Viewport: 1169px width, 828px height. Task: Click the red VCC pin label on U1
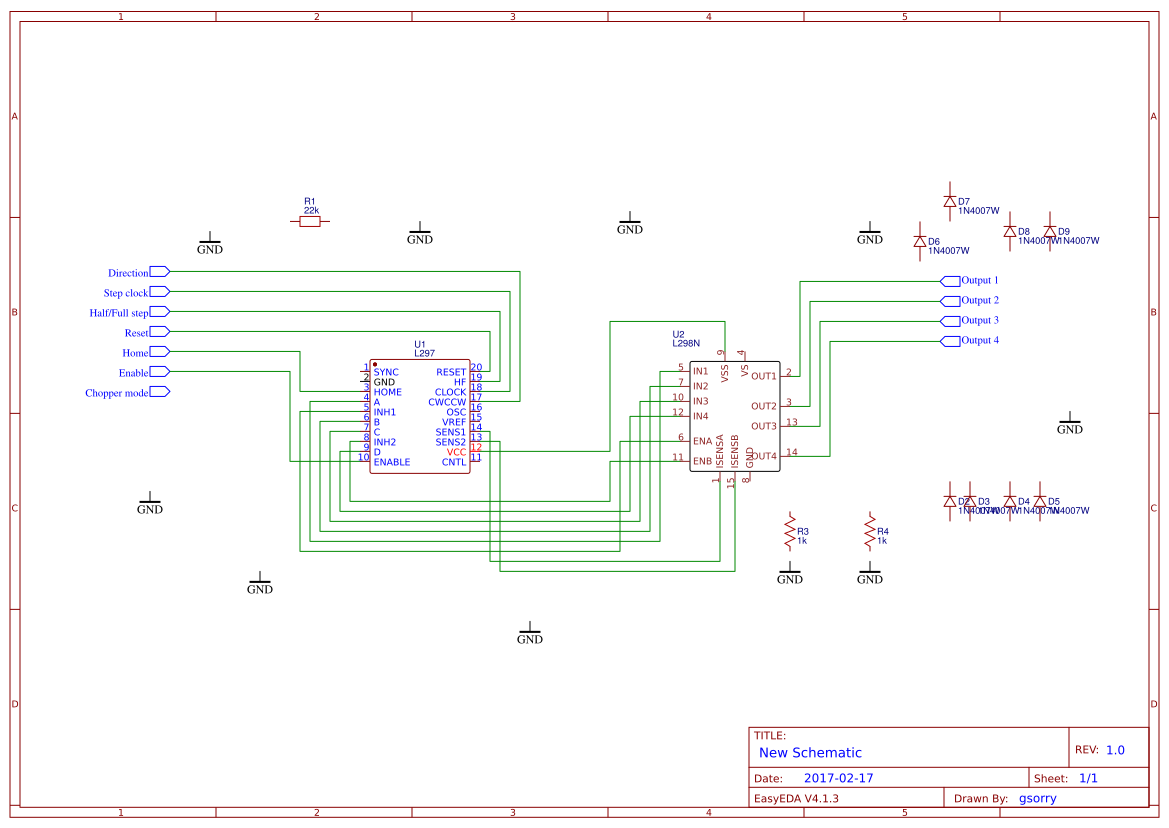(456, 452)
